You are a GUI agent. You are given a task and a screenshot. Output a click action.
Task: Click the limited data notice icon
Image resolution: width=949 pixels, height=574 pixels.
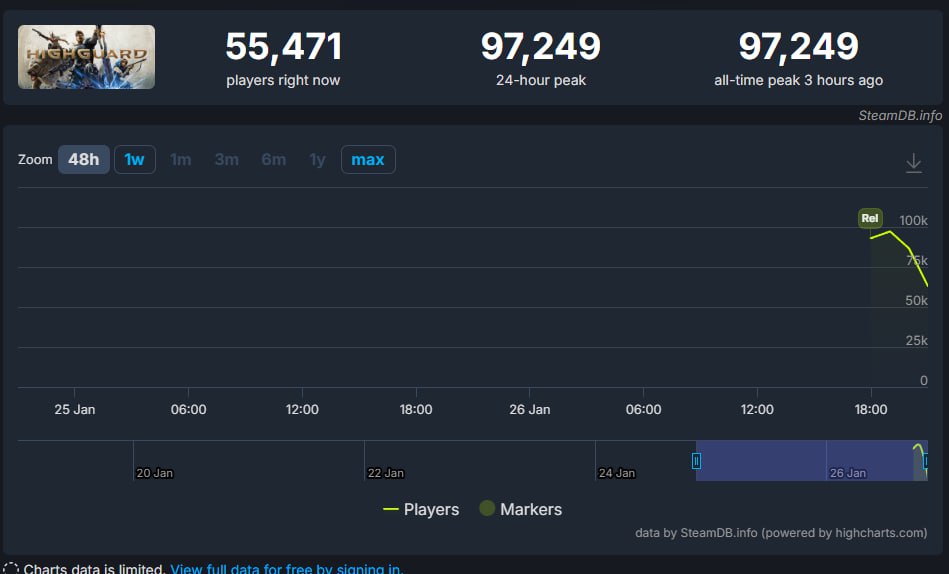pyautogui.click(x=10, y=568)
